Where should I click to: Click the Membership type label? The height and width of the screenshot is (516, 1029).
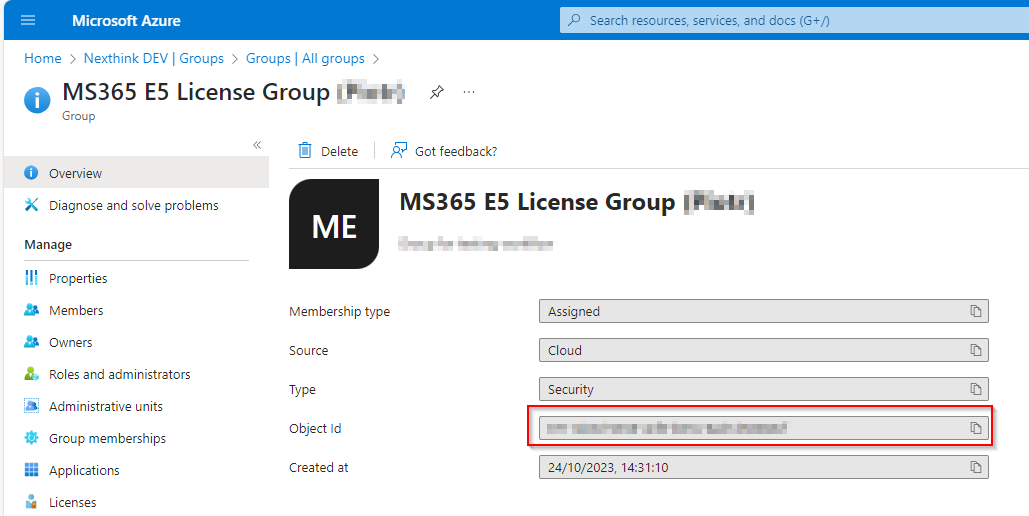tap(339, 311)
